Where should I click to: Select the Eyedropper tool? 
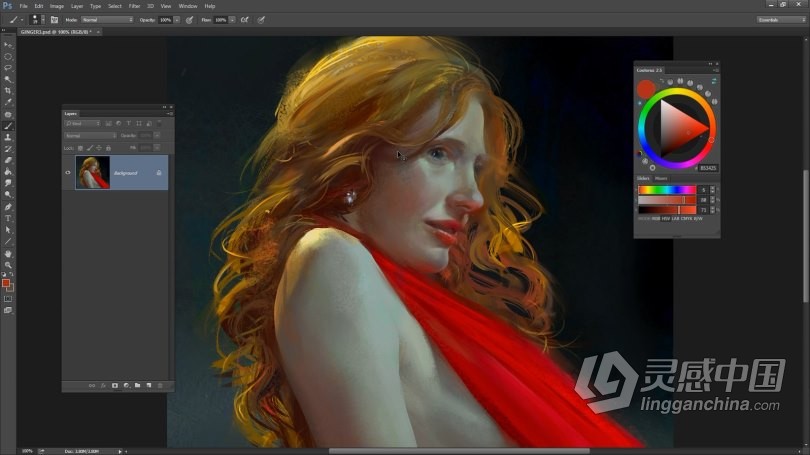8,102
